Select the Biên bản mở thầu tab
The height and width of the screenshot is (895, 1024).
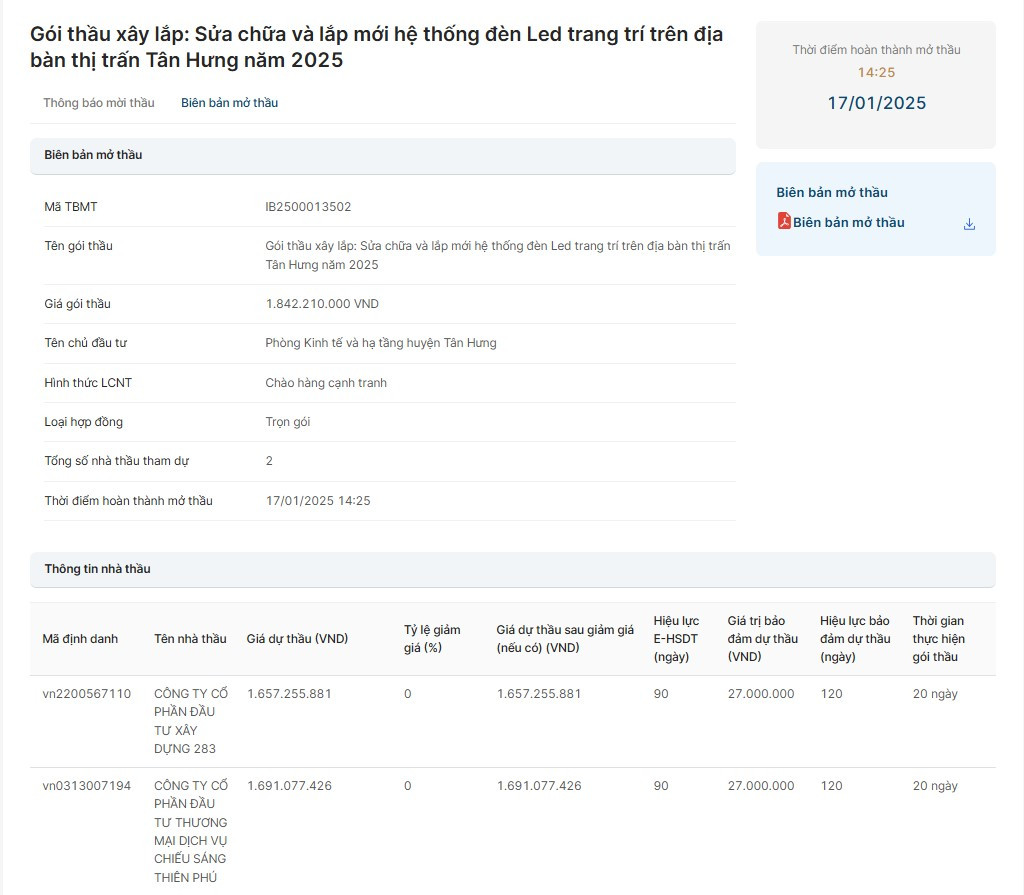pos(229,103)
